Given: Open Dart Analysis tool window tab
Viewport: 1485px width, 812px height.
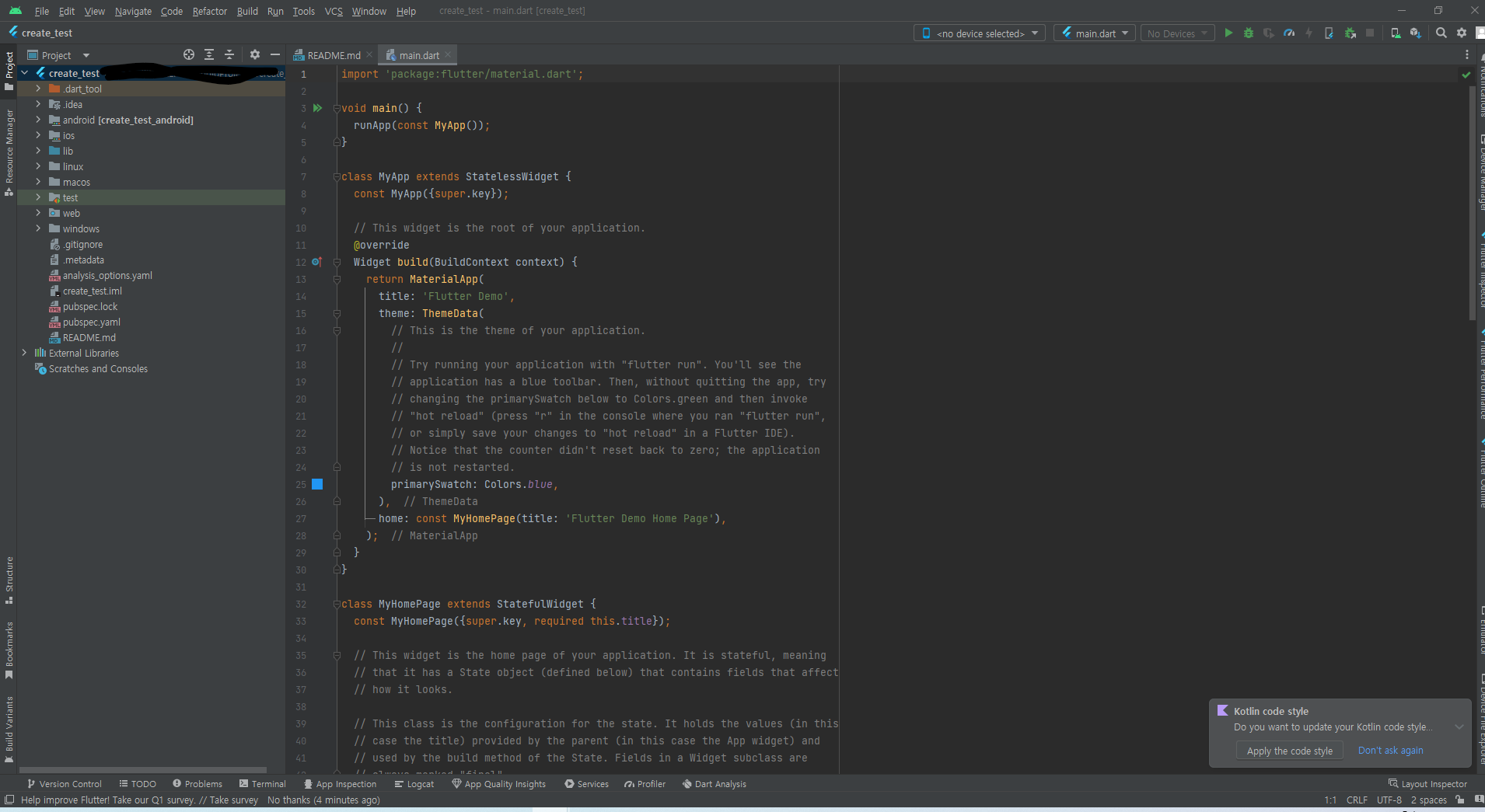Looking at the screenshot, I should pos(714,784).
